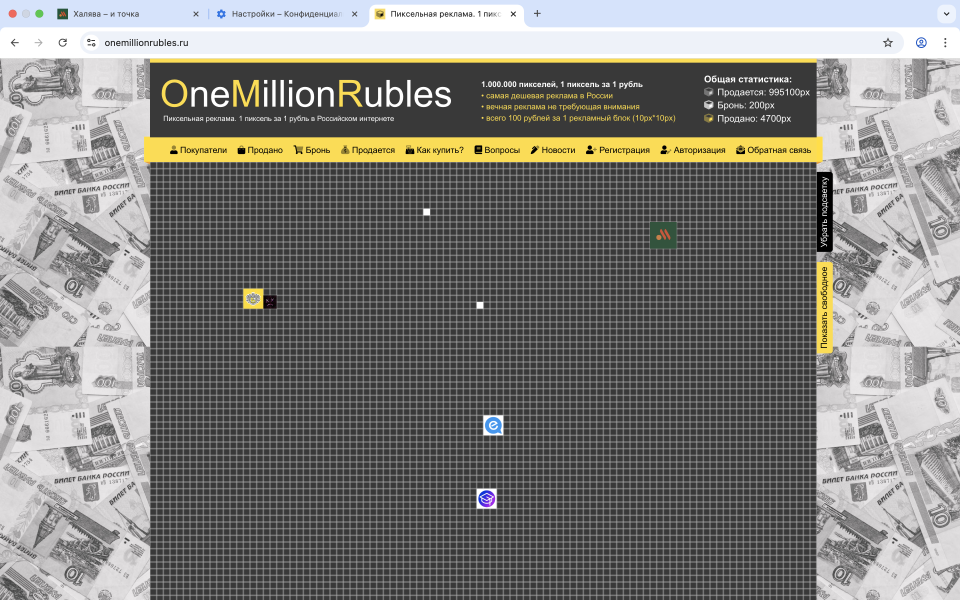Click the Регистрация link

618,150
